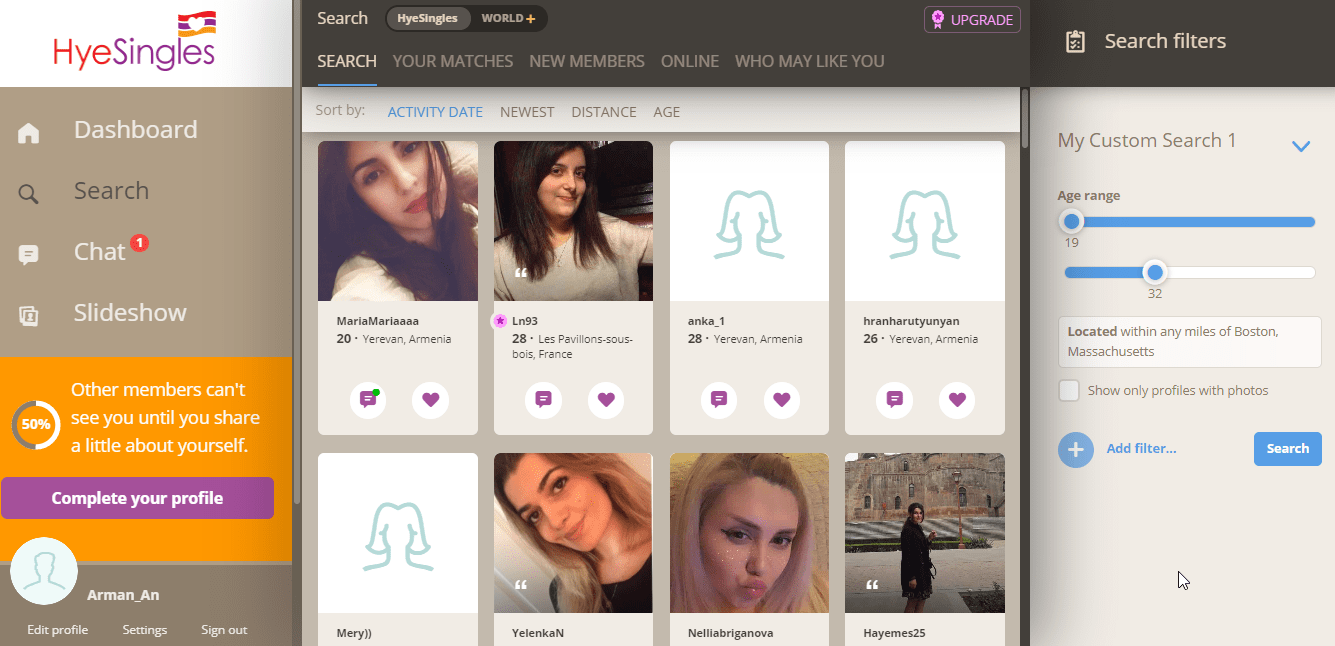Click the blue Search button in filters

1288,449
